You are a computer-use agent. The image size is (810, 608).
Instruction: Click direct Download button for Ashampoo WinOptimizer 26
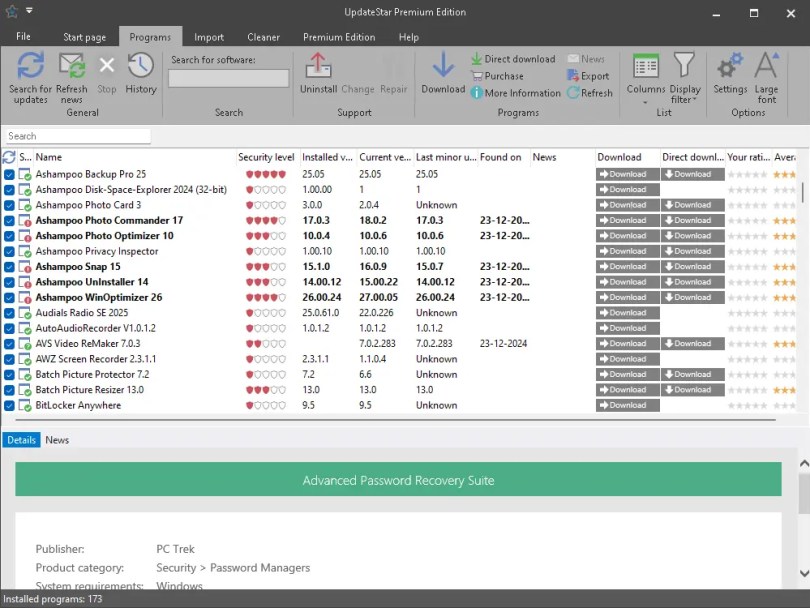[x=692, y=298]
